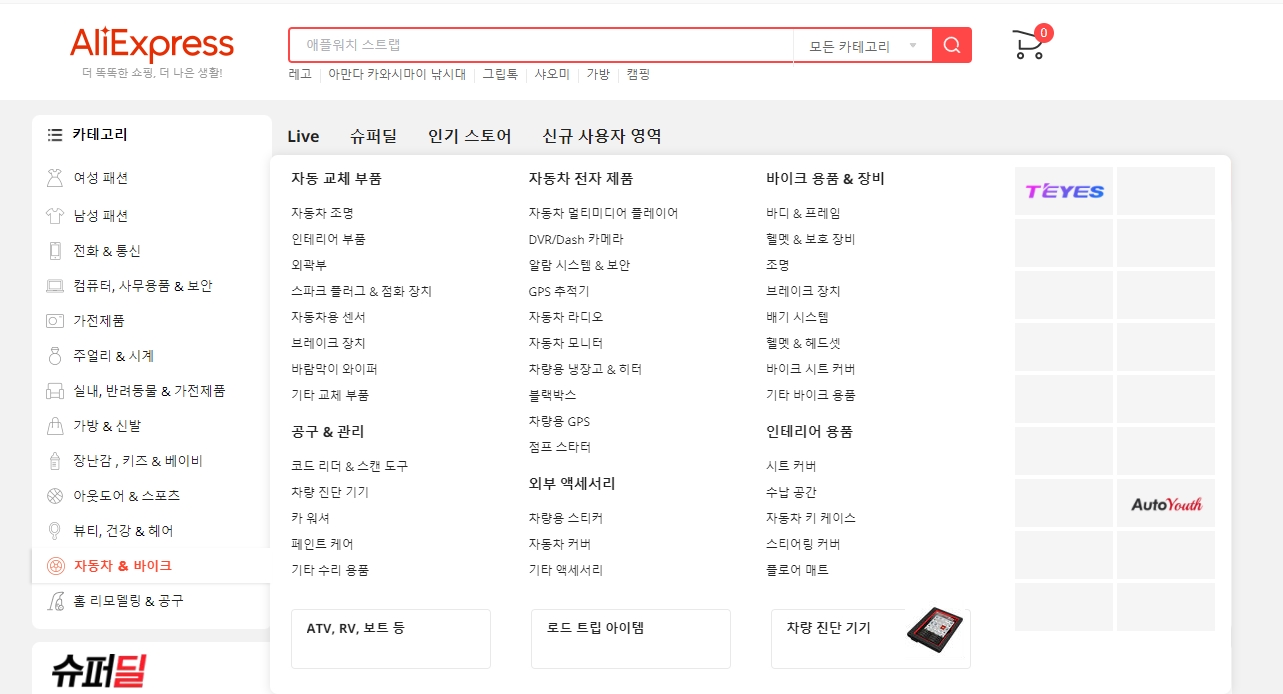Click the 아웃도어 & 스포츠 sidebar icon

(55, 495)
